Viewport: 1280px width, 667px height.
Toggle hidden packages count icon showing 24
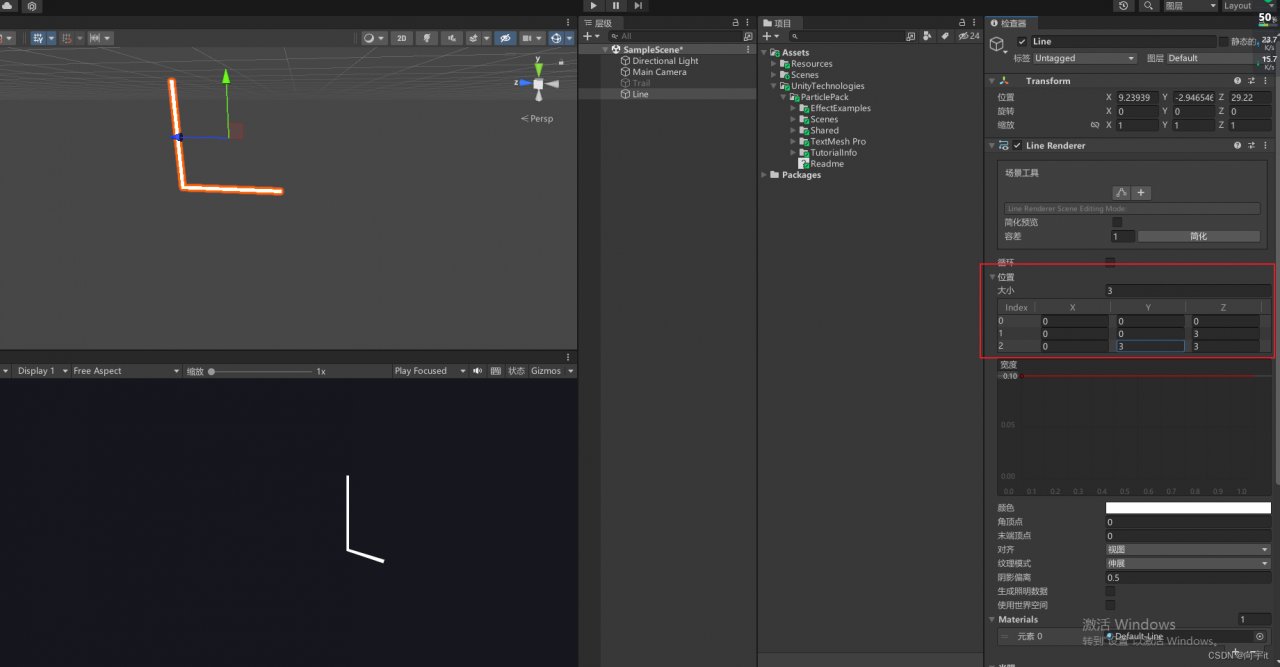pos(969,36)
